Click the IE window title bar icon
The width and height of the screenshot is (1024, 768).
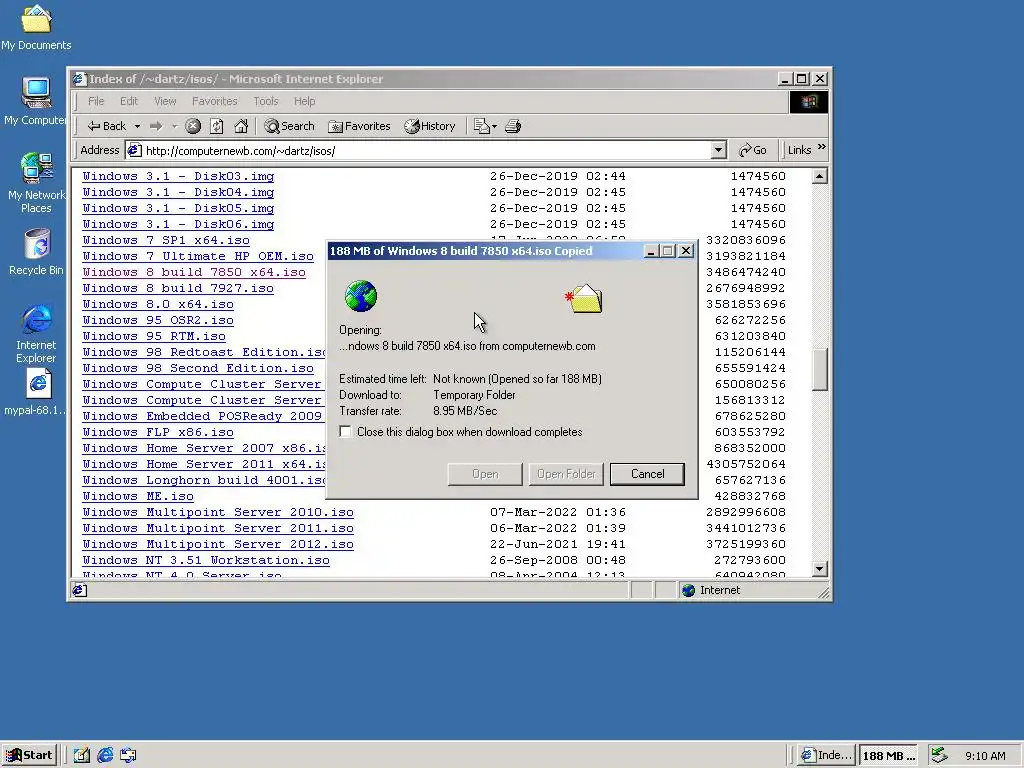80,79
